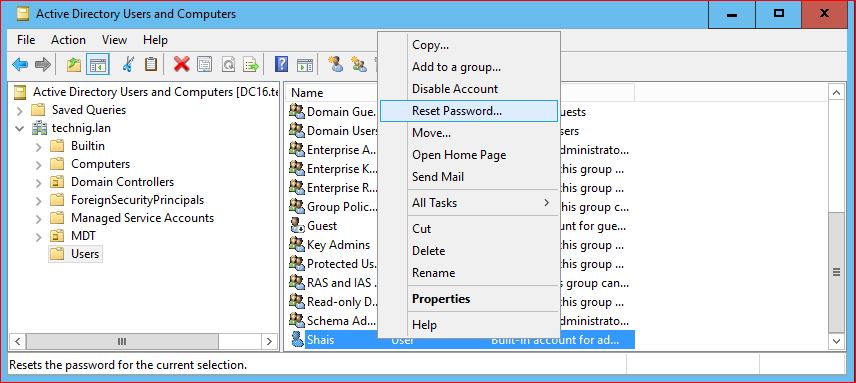Click the Domain Guests group icon
This screenshot has width=856, height=383.
[296, 111]
